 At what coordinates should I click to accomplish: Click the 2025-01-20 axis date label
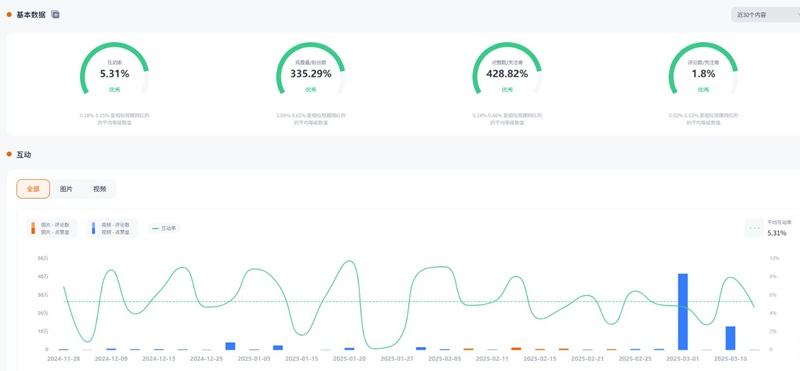(x=349, y=359)
